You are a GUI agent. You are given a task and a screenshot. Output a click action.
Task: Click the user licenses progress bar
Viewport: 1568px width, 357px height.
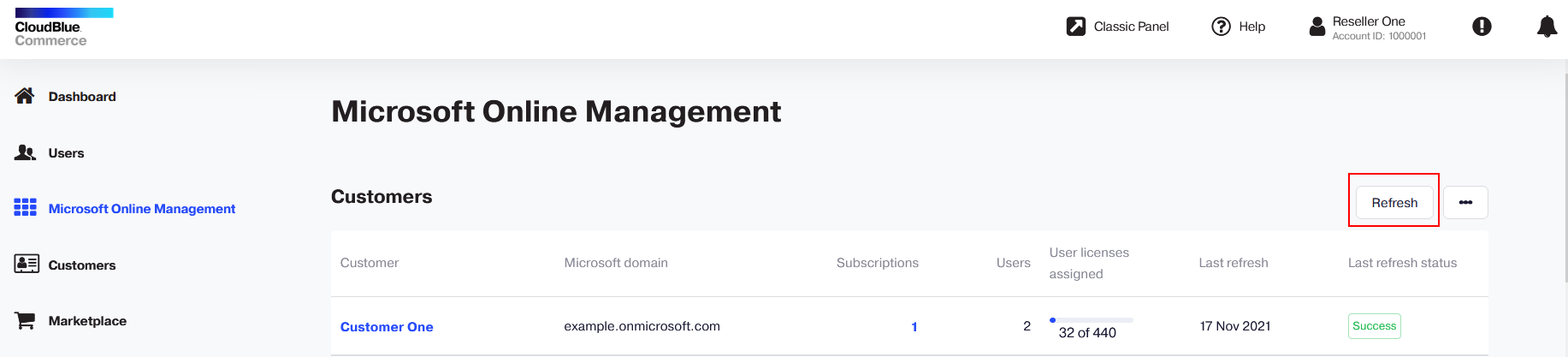(1092, 320)
